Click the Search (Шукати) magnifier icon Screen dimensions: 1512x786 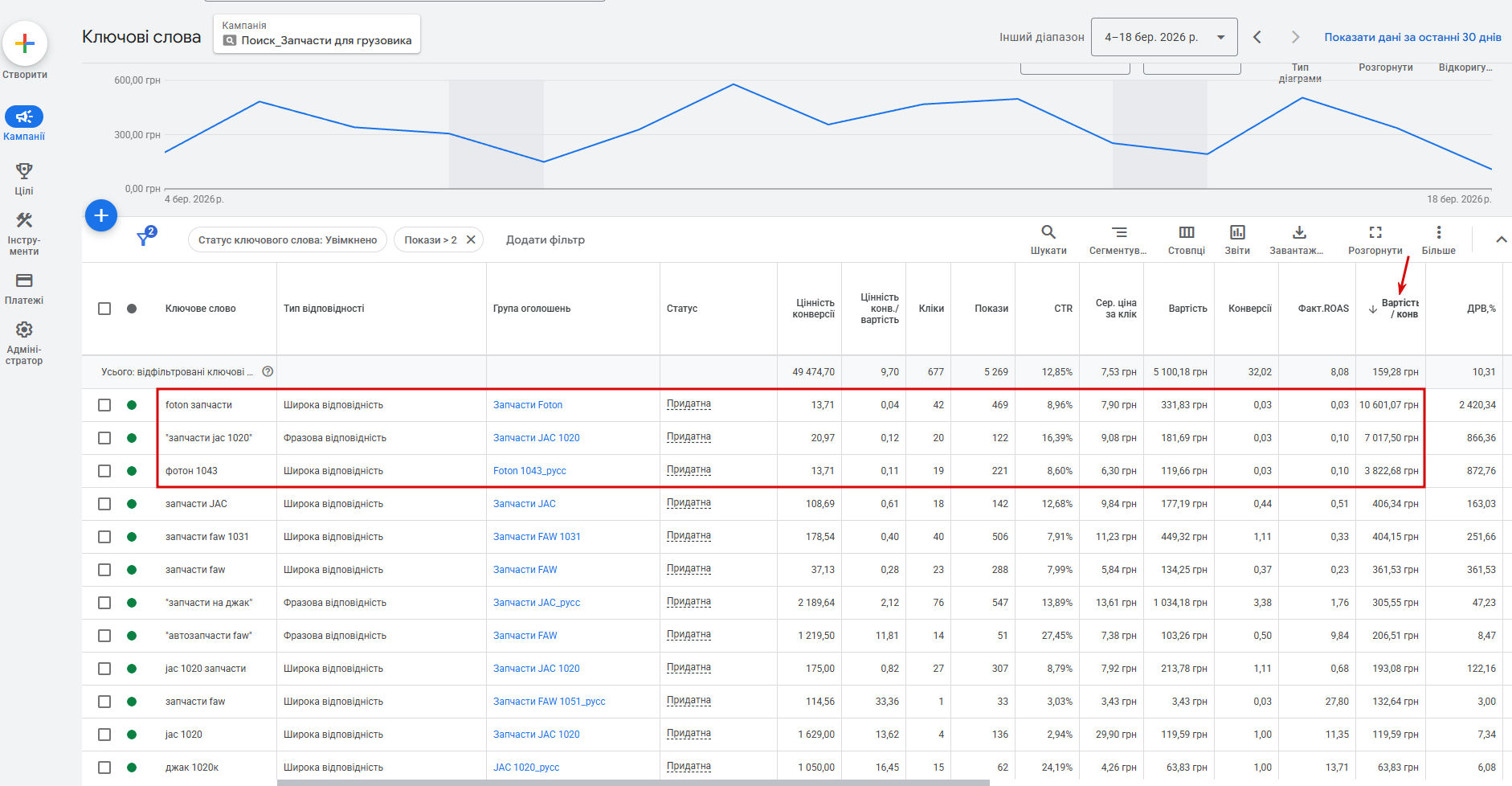(x=1048, y=232)
